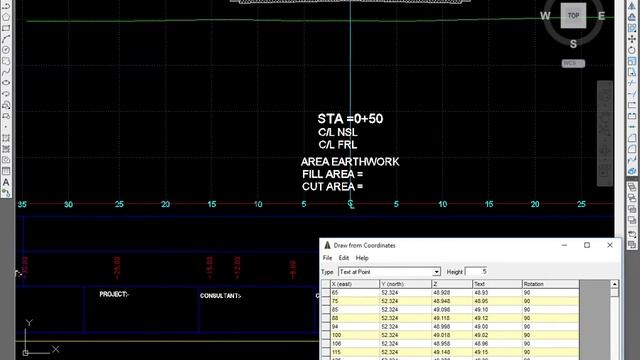Select the Multiline Text (A) tool
The height and width of the screenshot is (360, 640).
tap(6, 182)
